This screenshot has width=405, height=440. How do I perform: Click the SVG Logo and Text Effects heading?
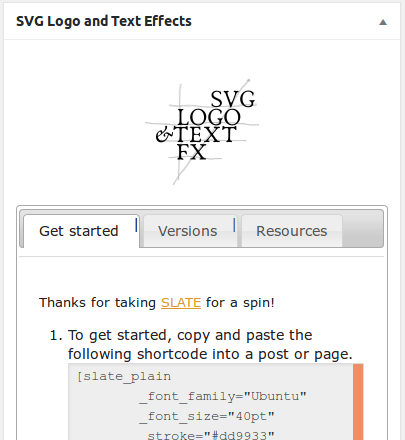pos(104,21)
